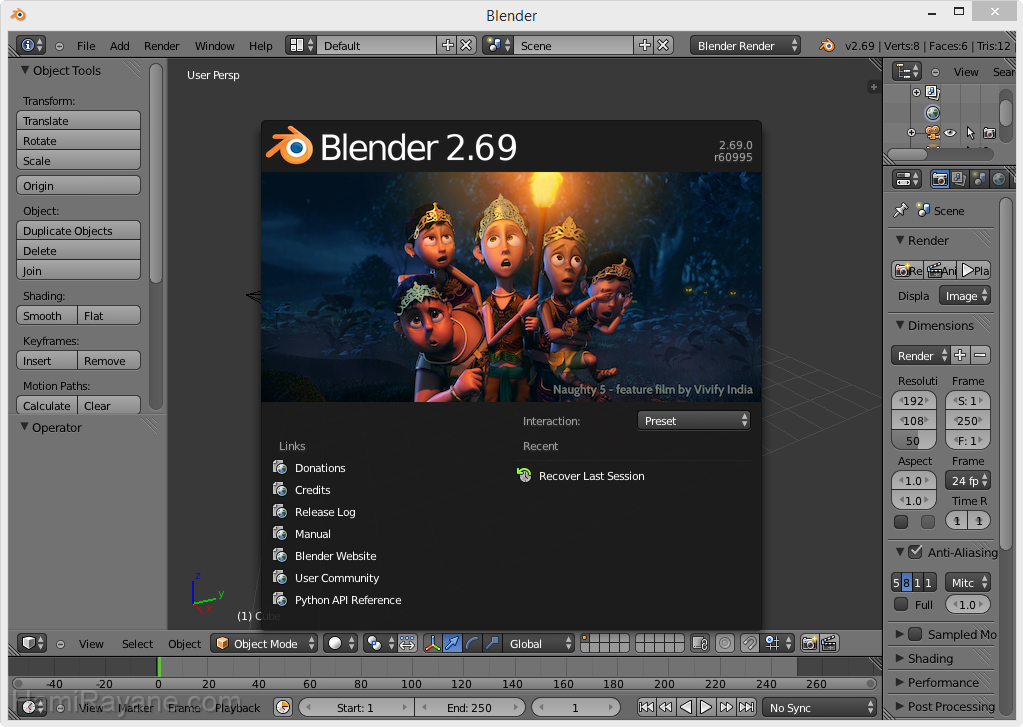Click the timeline horizontal scrollbar
The image size is (1023, 727).
click(444, 683)
